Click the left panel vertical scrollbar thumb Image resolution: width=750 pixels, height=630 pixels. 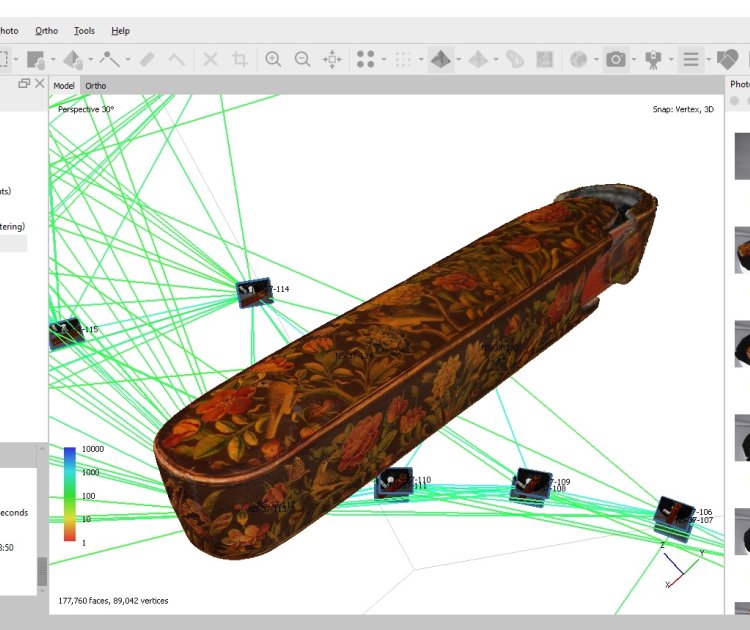[42, 571]
